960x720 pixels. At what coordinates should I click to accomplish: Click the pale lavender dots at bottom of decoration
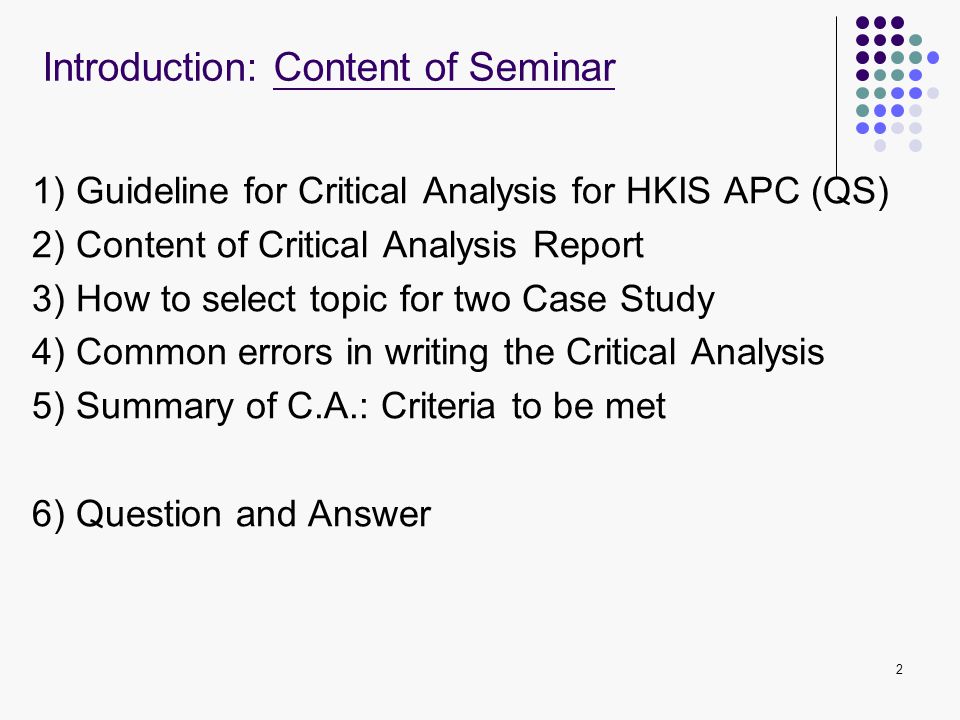click(906, 128)
